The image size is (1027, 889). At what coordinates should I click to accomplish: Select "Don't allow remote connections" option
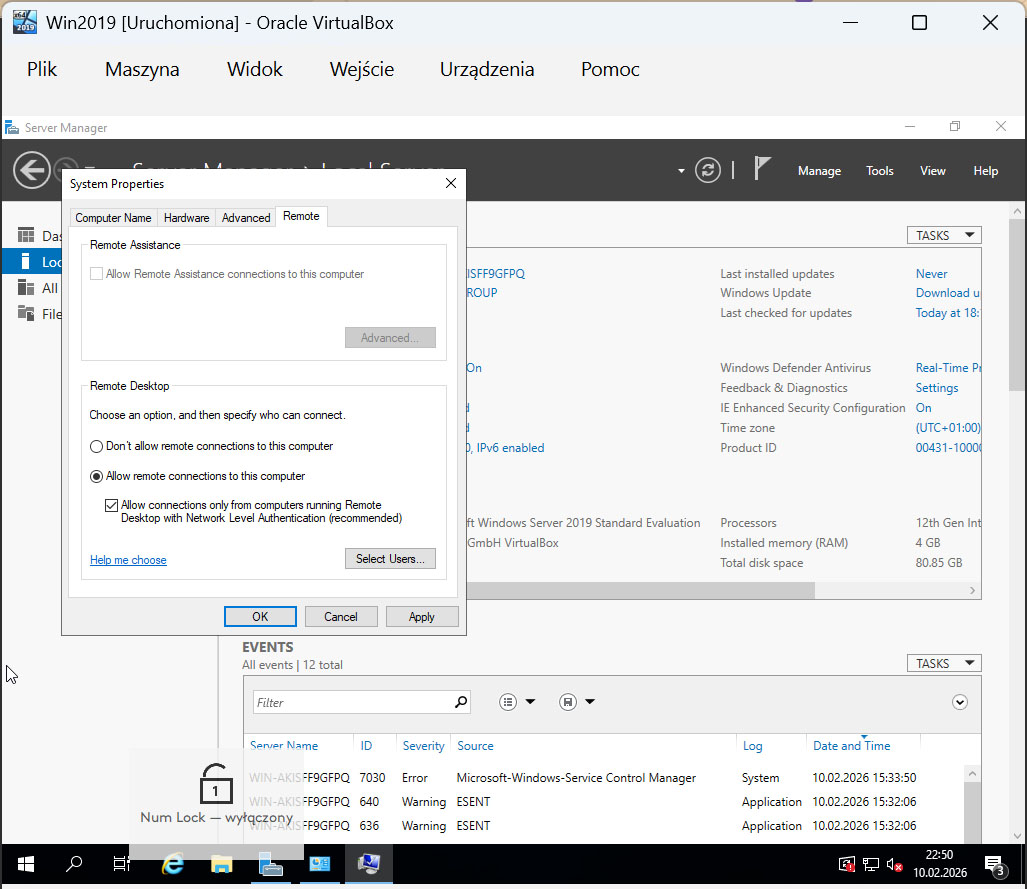[x=97, y=446]
